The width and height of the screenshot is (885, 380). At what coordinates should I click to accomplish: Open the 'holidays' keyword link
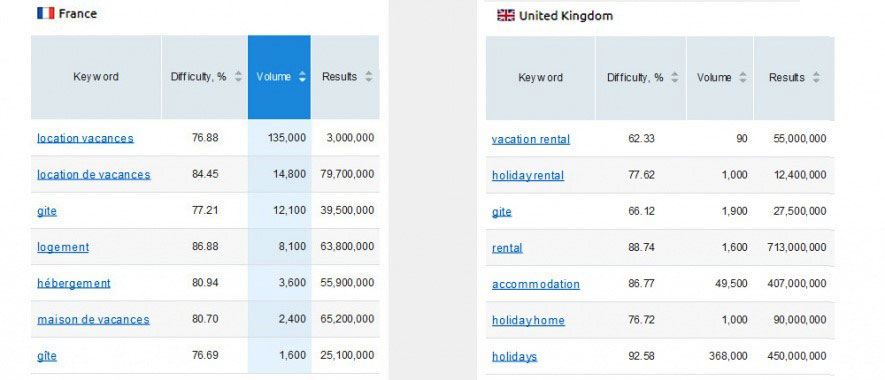coord(514,356)
